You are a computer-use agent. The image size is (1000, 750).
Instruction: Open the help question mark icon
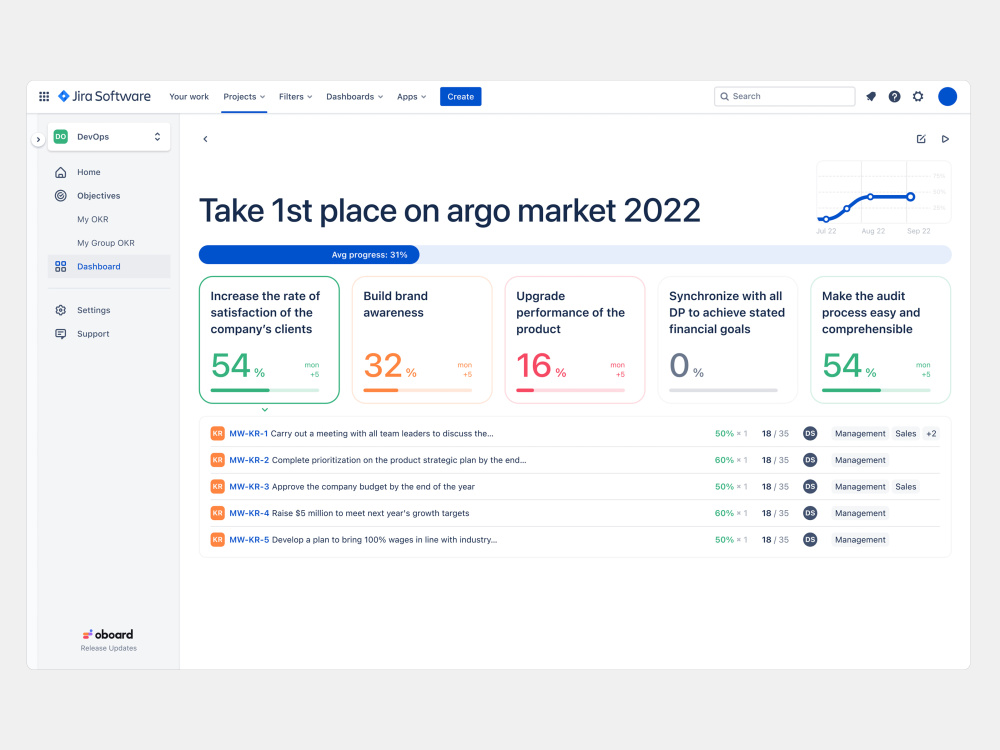pos(894,96)
